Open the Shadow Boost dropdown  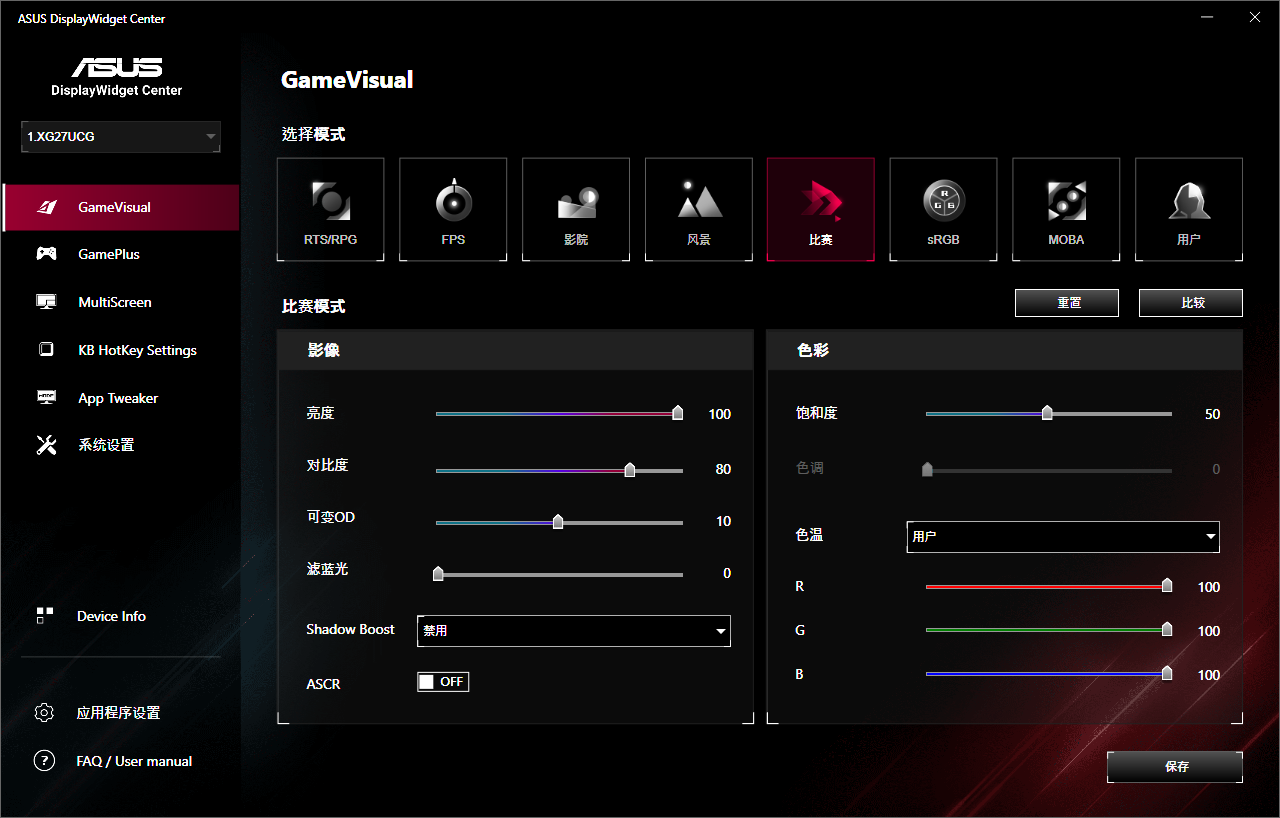573,631
